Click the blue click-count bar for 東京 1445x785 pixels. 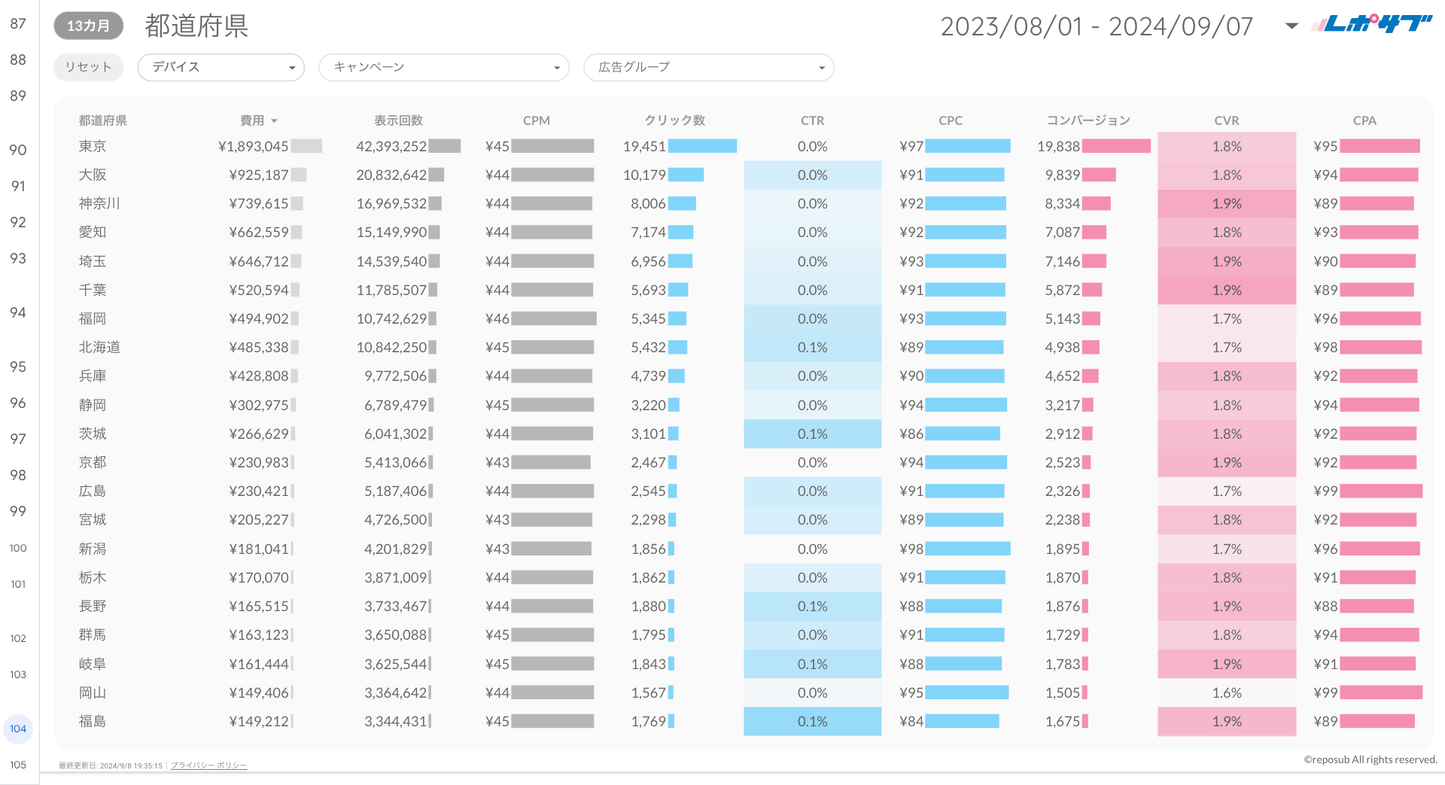pos(702,146)
